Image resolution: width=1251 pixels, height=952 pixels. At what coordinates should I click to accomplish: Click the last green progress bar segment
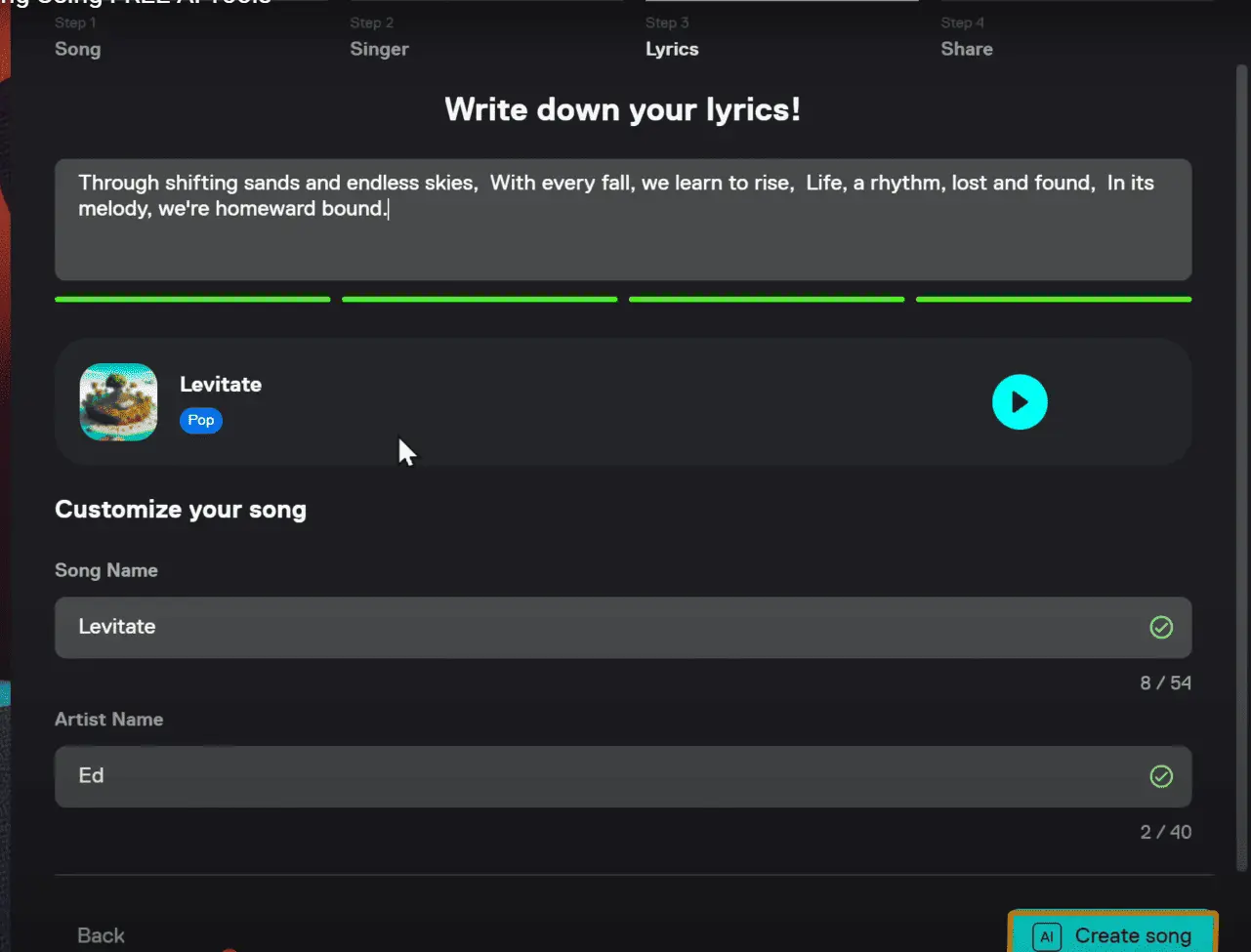(1053, 300)
